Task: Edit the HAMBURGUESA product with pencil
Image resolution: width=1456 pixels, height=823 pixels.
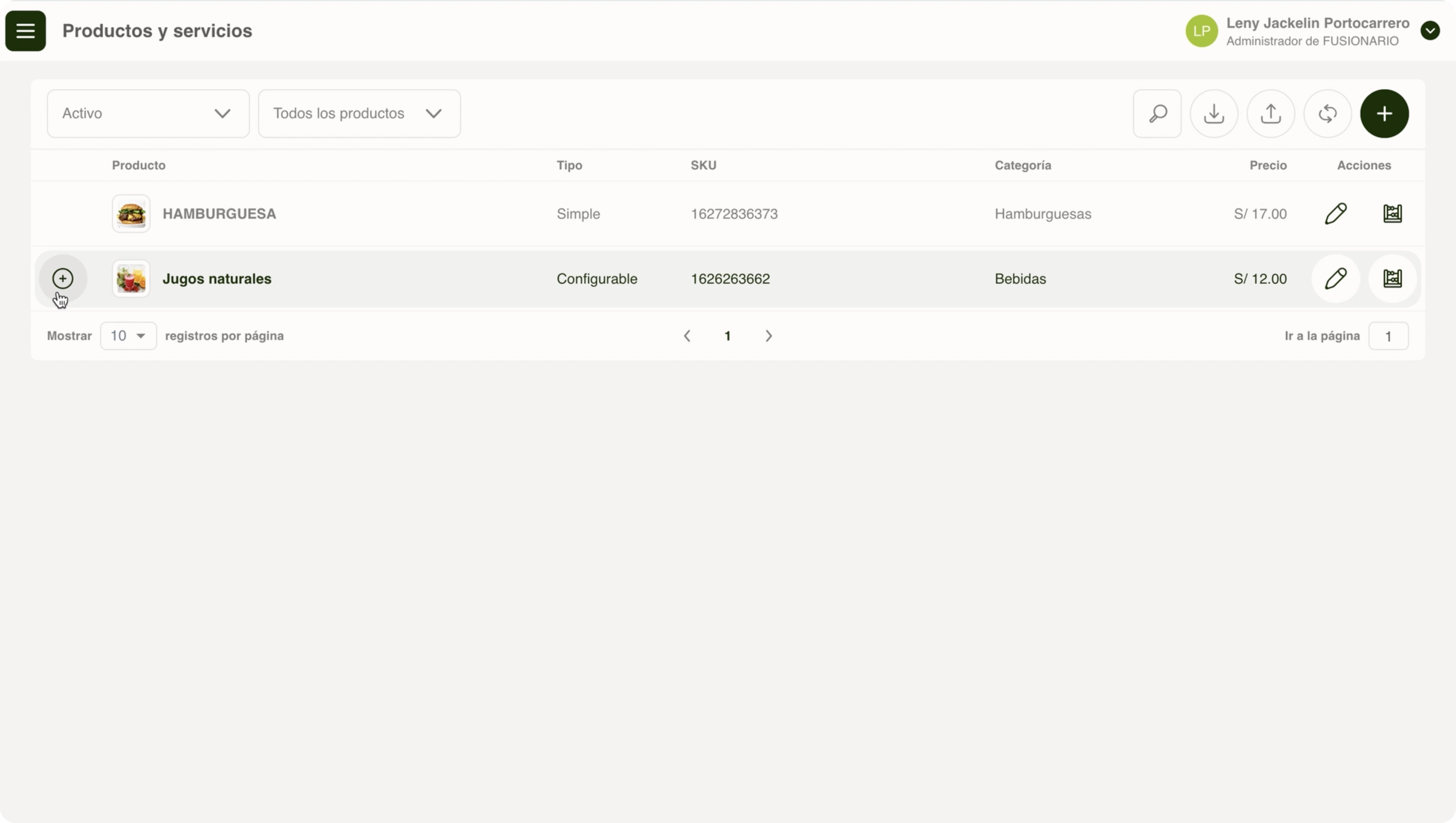Action: coord(1336,214)
